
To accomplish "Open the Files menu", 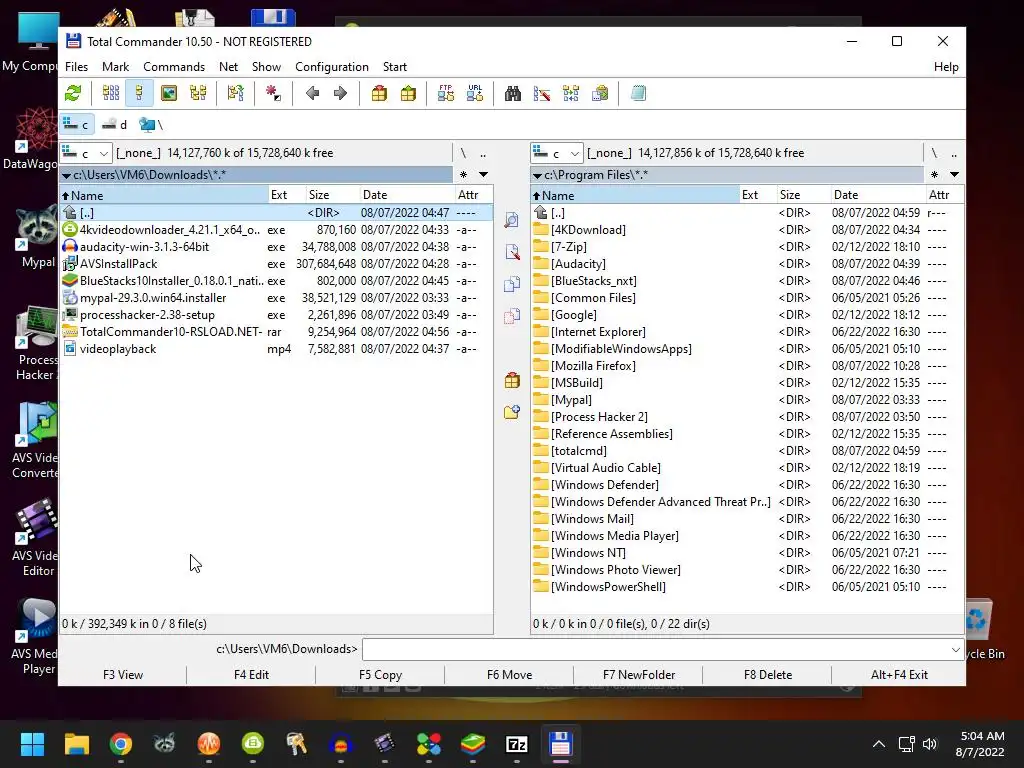I will tap(76, 67).
